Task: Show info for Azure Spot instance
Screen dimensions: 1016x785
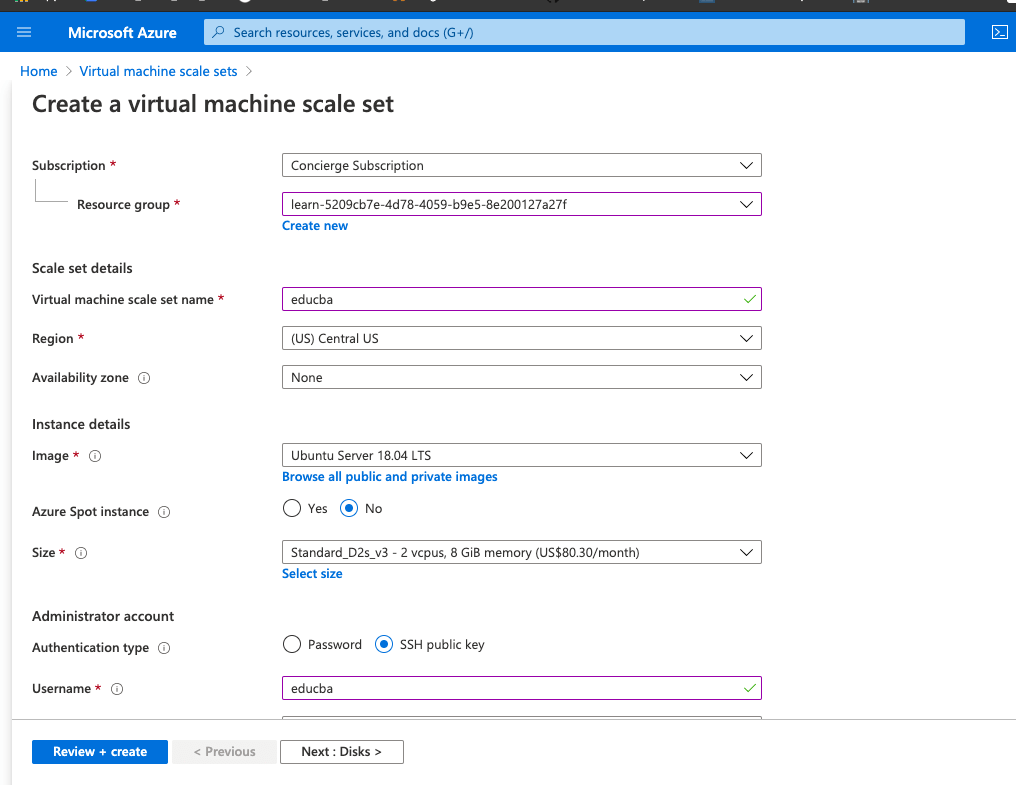Action: click(164, 512)
